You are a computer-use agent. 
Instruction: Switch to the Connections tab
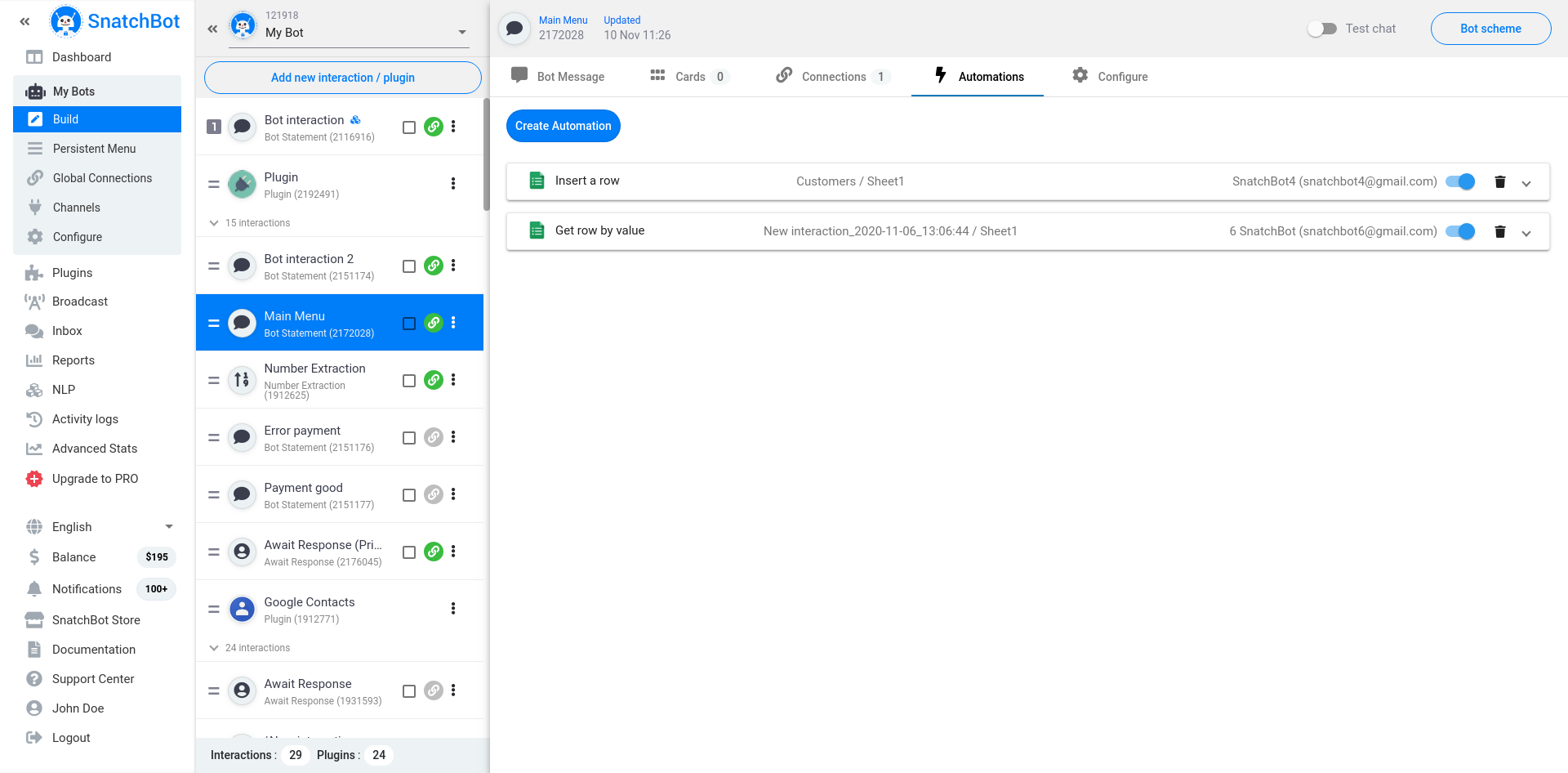pyautogui.click(x=831, y=76)
